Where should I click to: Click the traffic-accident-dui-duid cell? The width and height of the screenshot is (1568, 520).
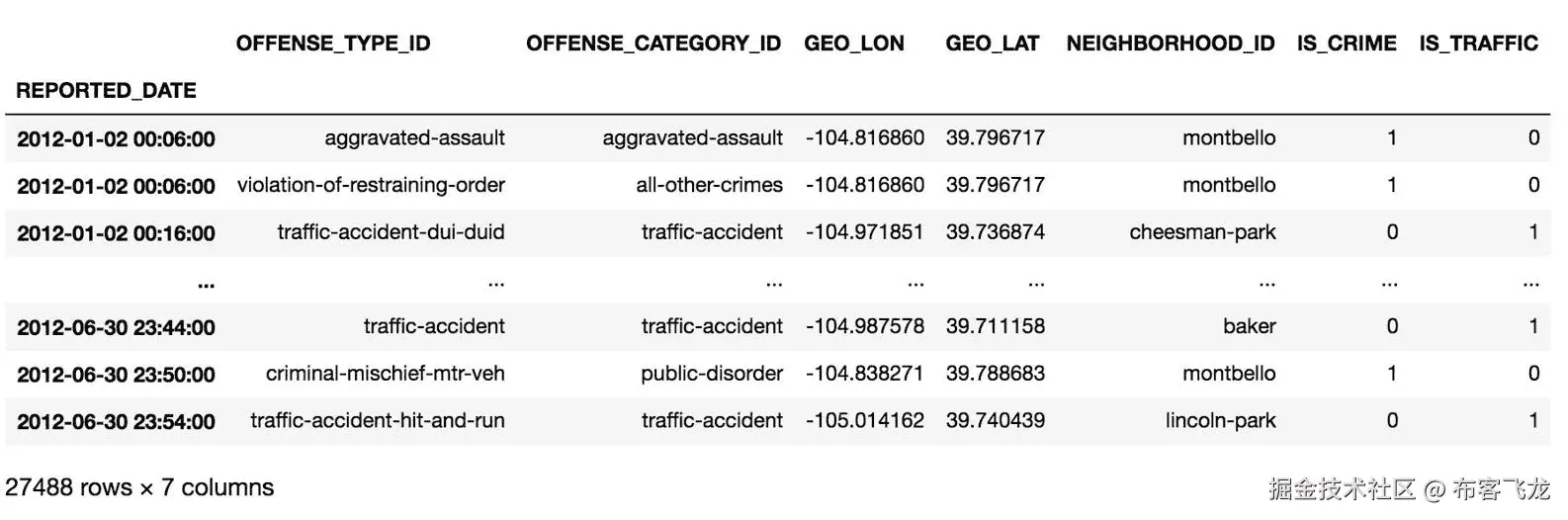click(391, 232)
